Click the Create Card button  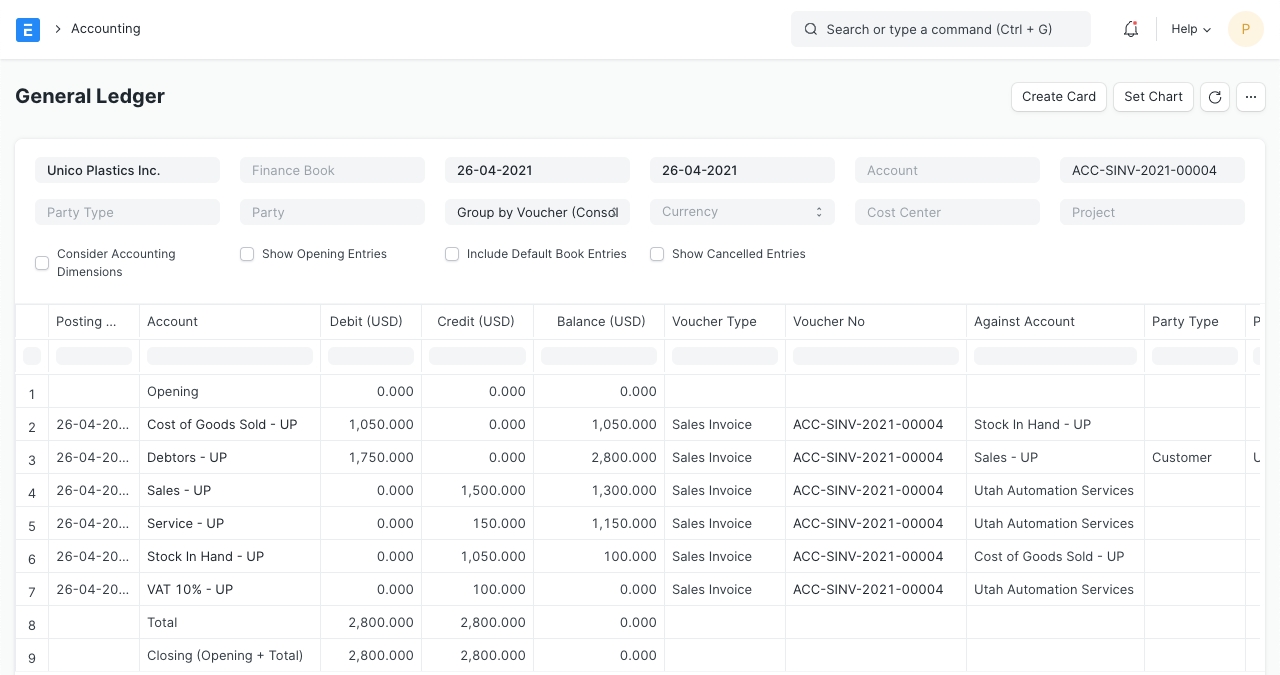click(x=1059, y=97)
